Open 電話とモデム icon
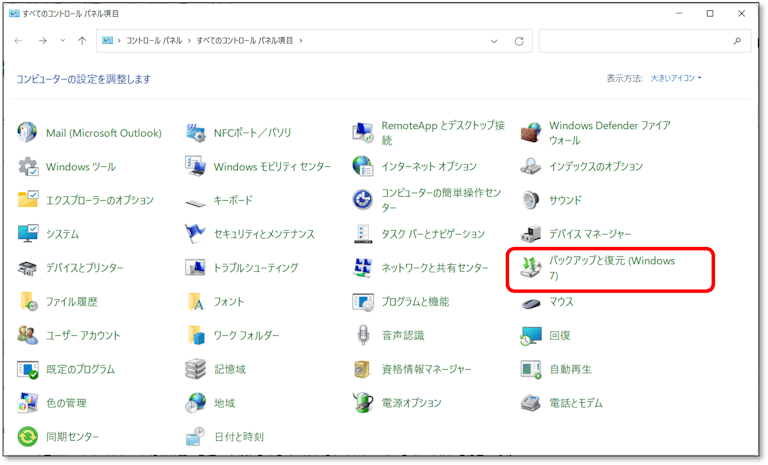This screenshot has width=768, height=465. click(x=531, y=403)
